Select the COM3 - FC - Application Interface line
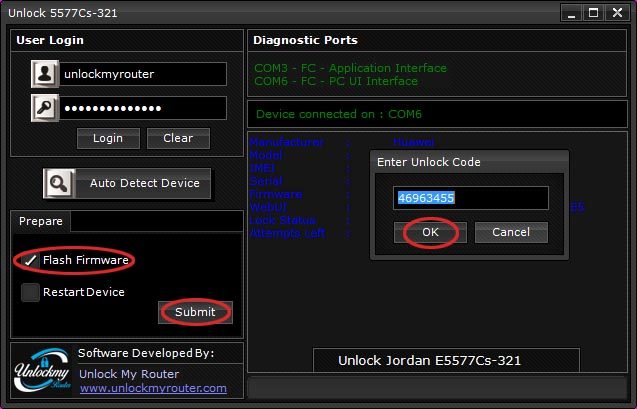Screen dimensions: 637x409 click(x=350, y=68)
